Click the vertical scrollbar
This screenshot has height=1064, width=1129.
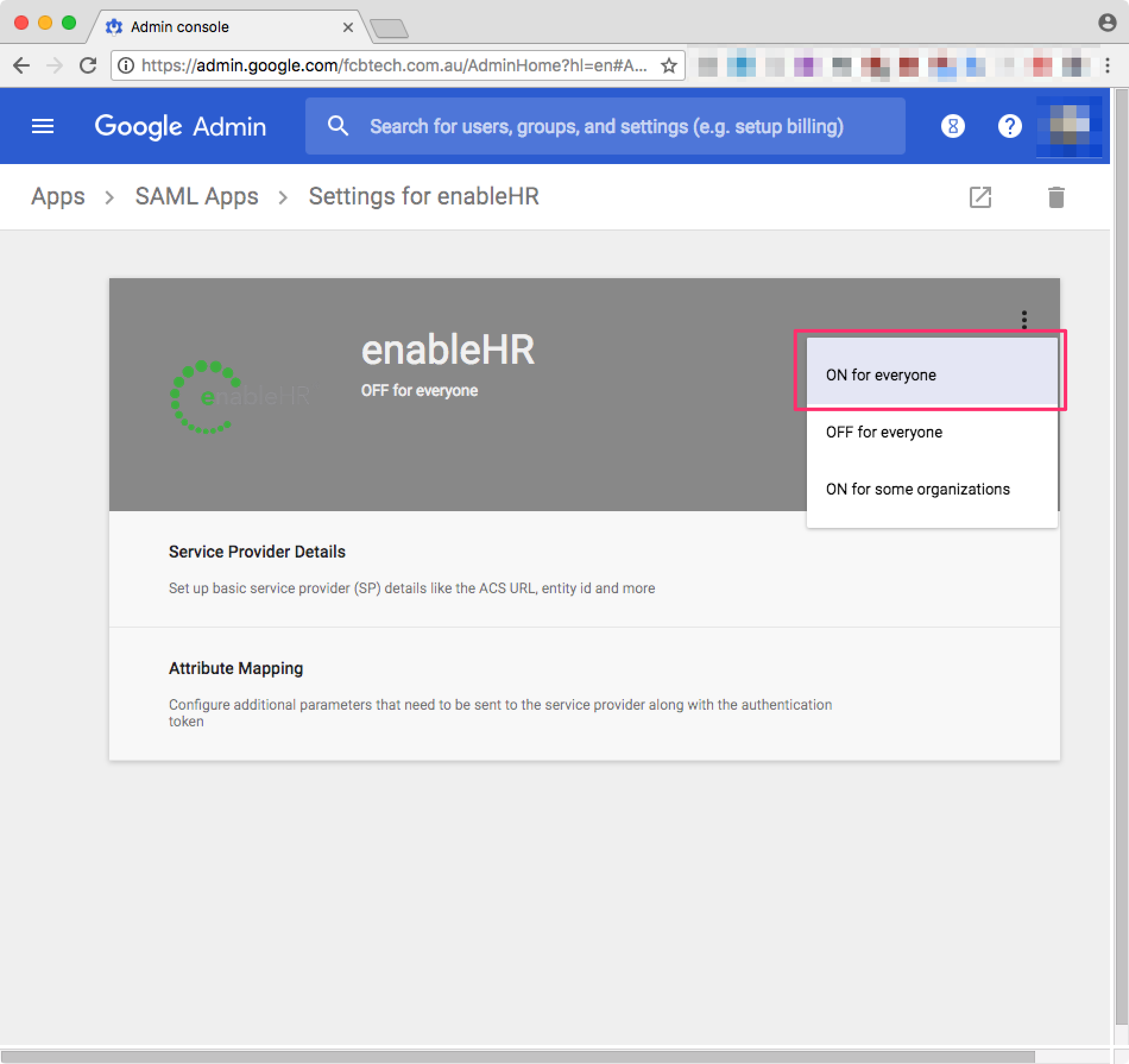click(1121, 557)
